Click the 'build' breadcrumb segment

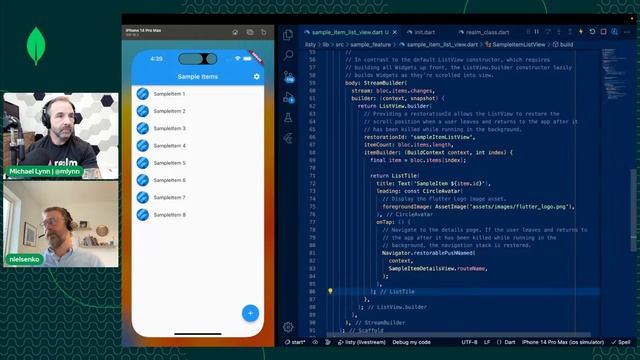click(x=563, y=44)
